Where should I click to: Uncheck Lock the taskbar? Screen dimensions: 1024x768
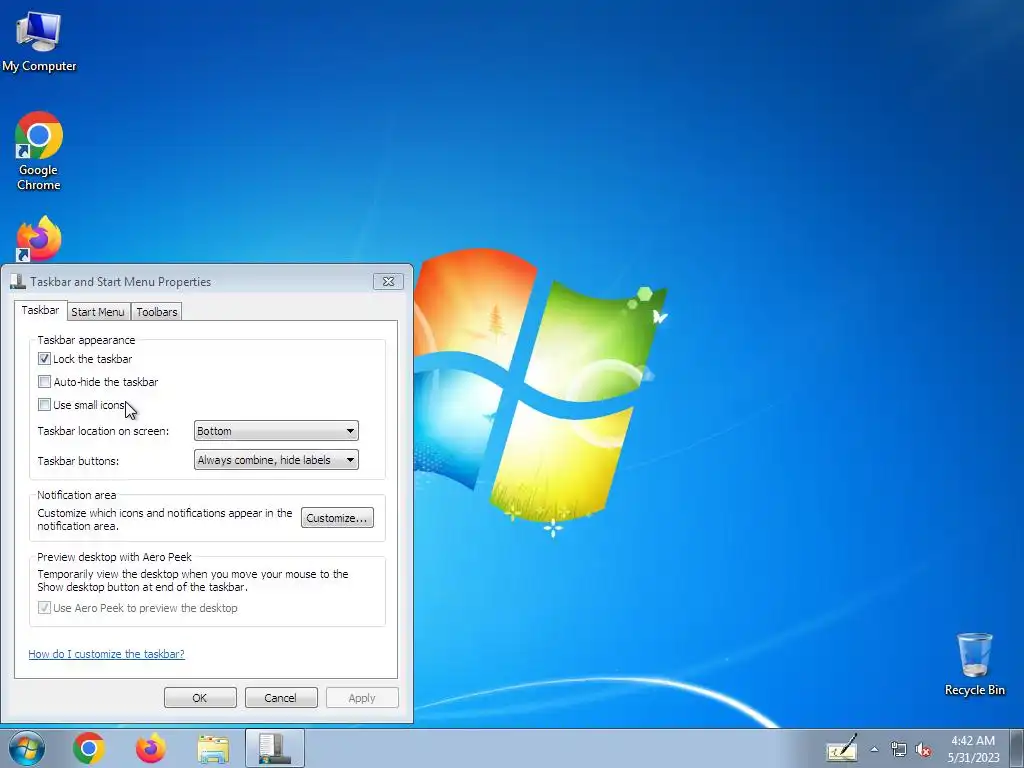[44, 359]
